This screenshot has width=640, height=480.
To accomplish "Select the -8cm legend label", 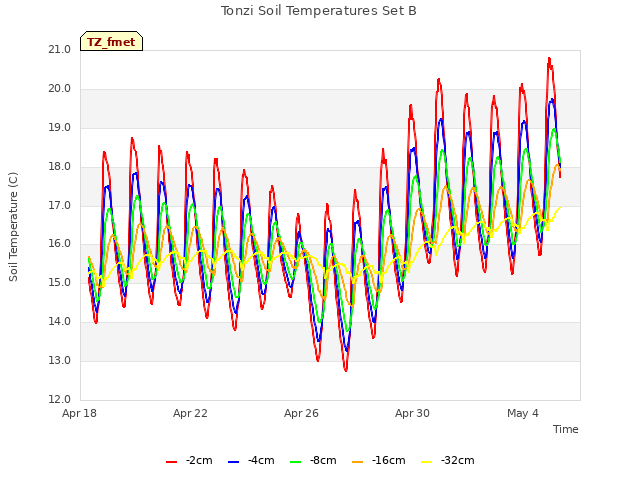I will pyautogui.click(x=323, y=460).
